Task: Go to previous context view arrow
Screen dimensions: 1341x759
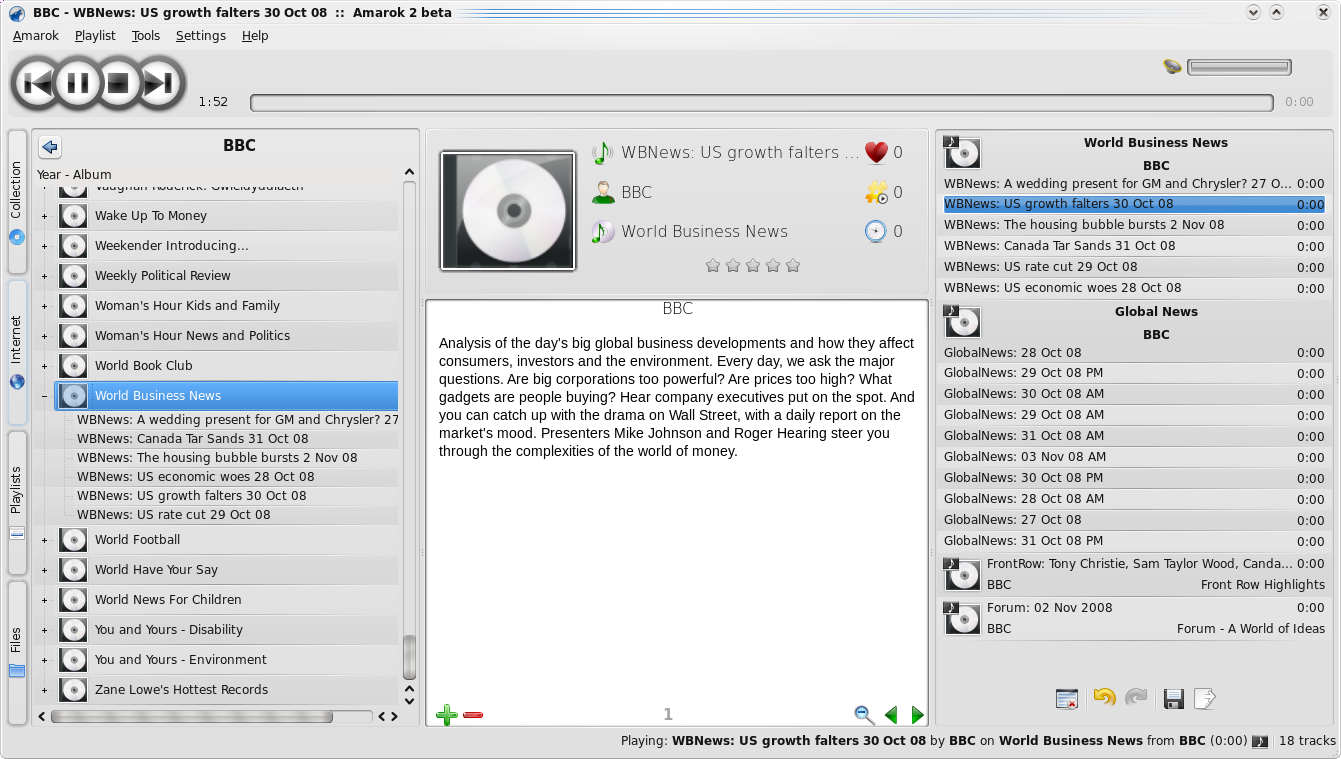Action: (891, 715)
